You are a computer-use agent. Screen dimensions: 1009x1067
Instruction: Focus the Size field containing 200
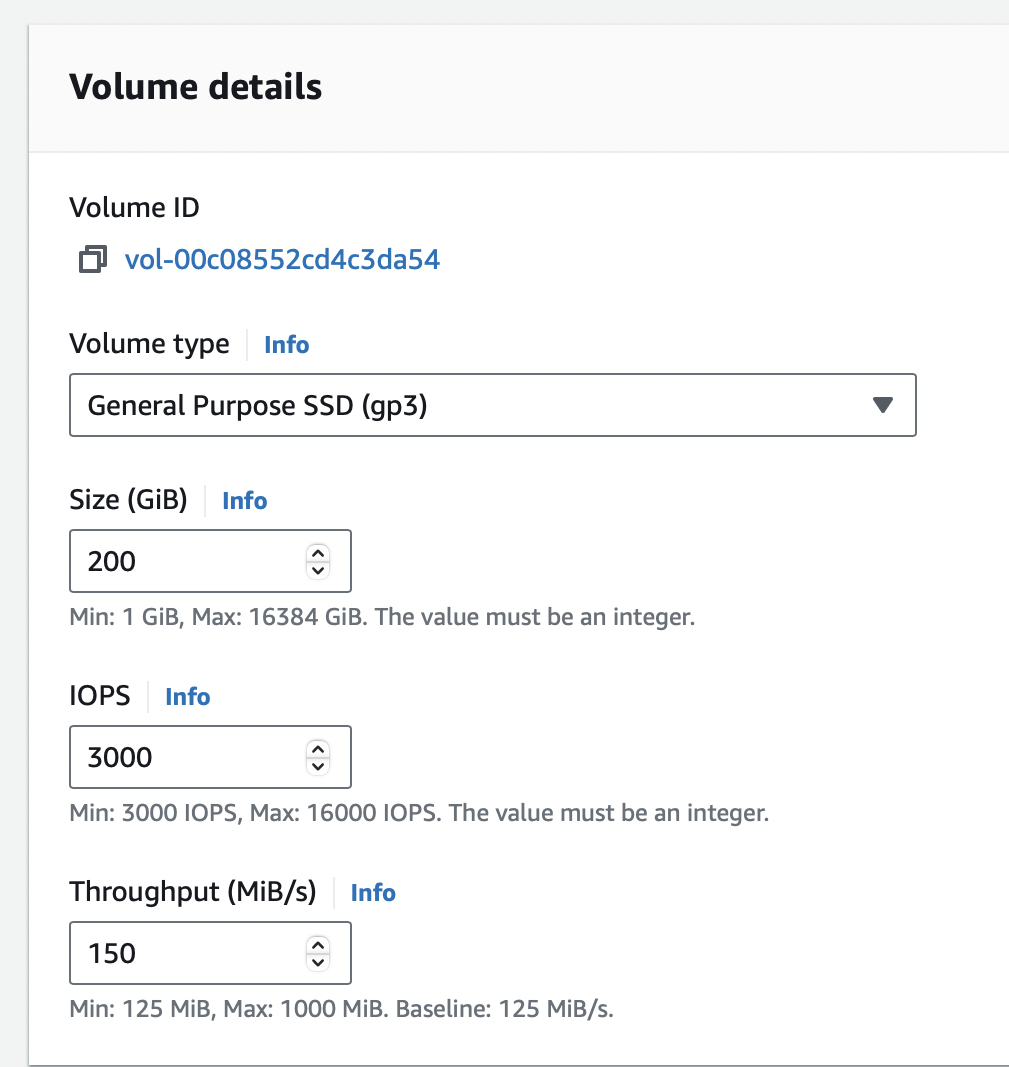(185, 561)
